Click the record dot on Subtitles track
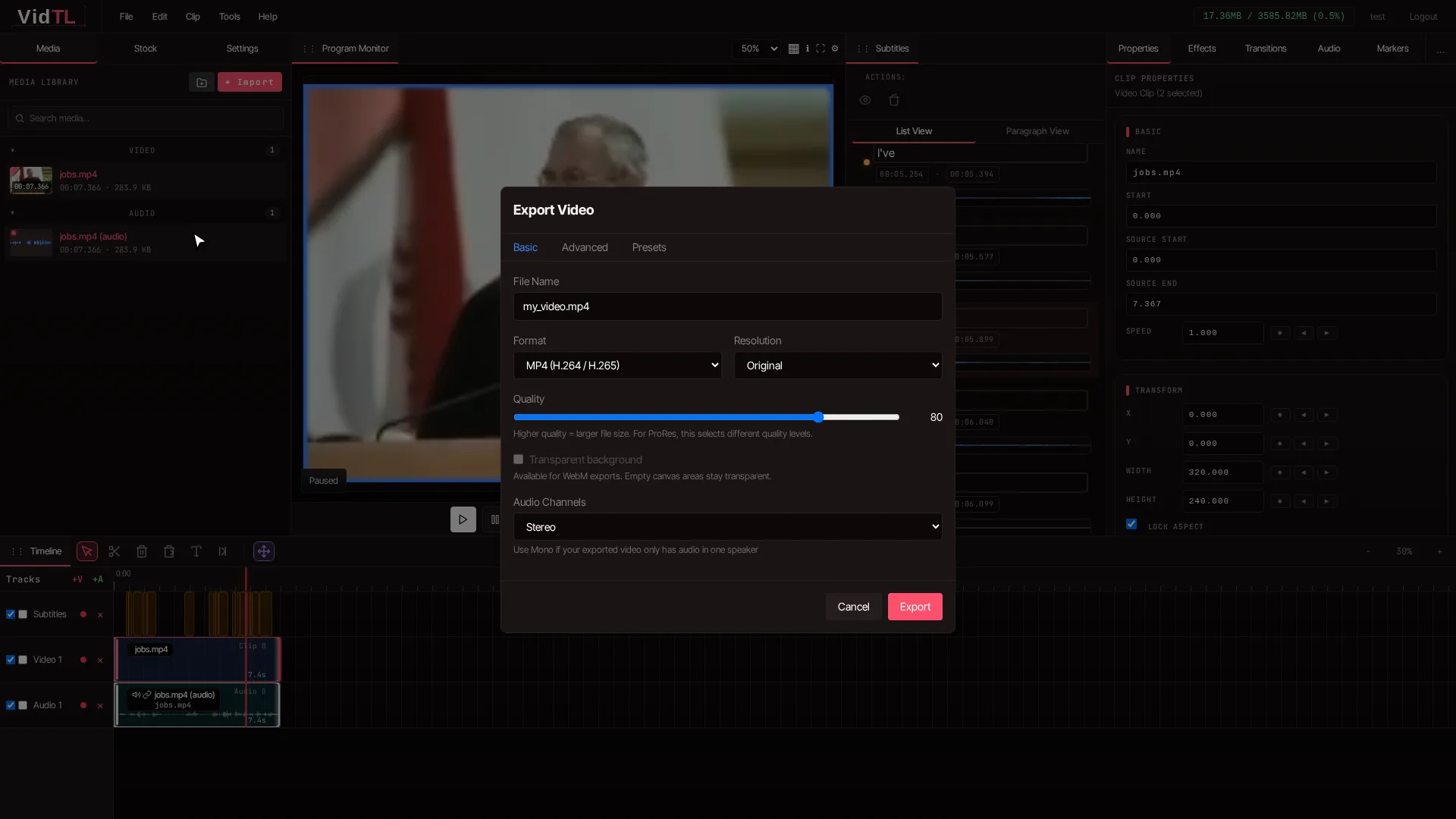 83,614
